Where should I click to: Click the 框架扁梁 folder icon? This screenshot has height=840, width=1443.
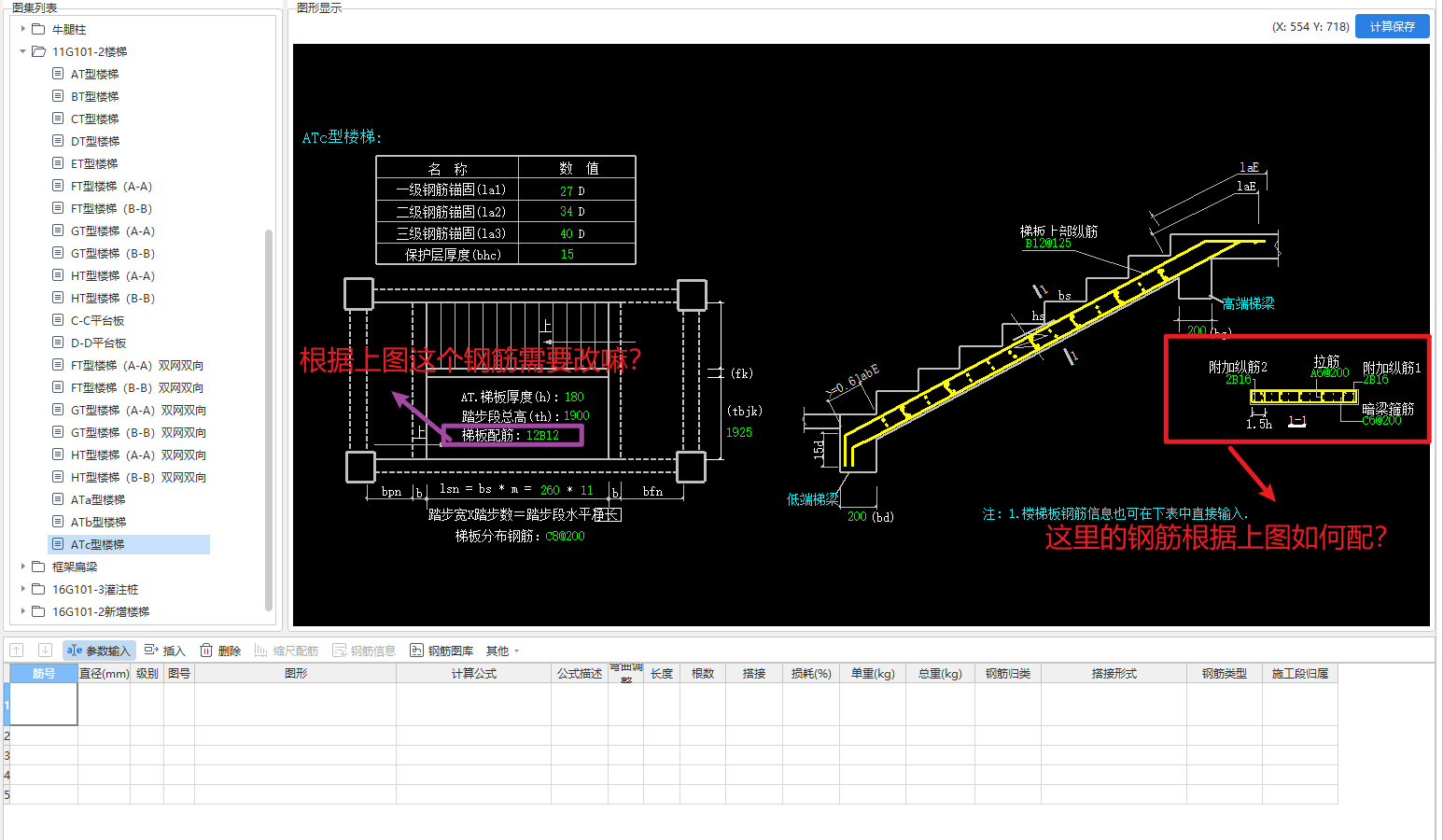click(x=38, y=567)
